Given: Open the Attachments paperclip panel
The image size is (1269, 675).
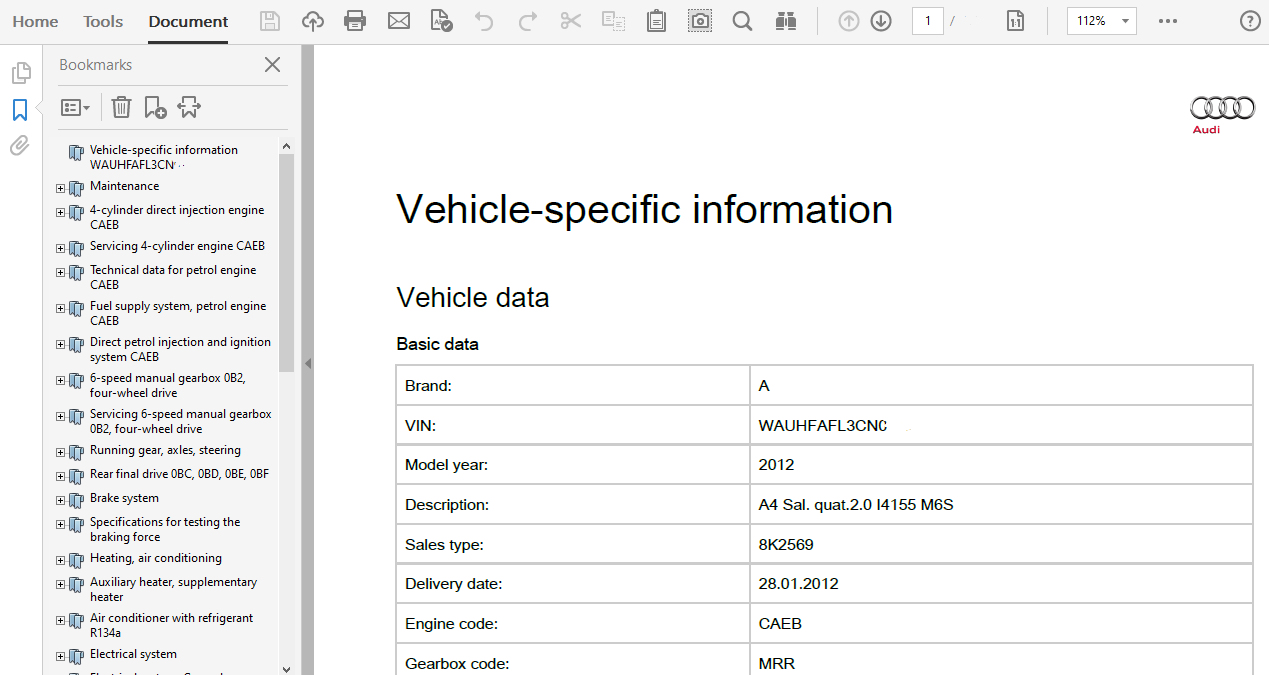Looking at the screenshot, I should [x=20, y=146].
